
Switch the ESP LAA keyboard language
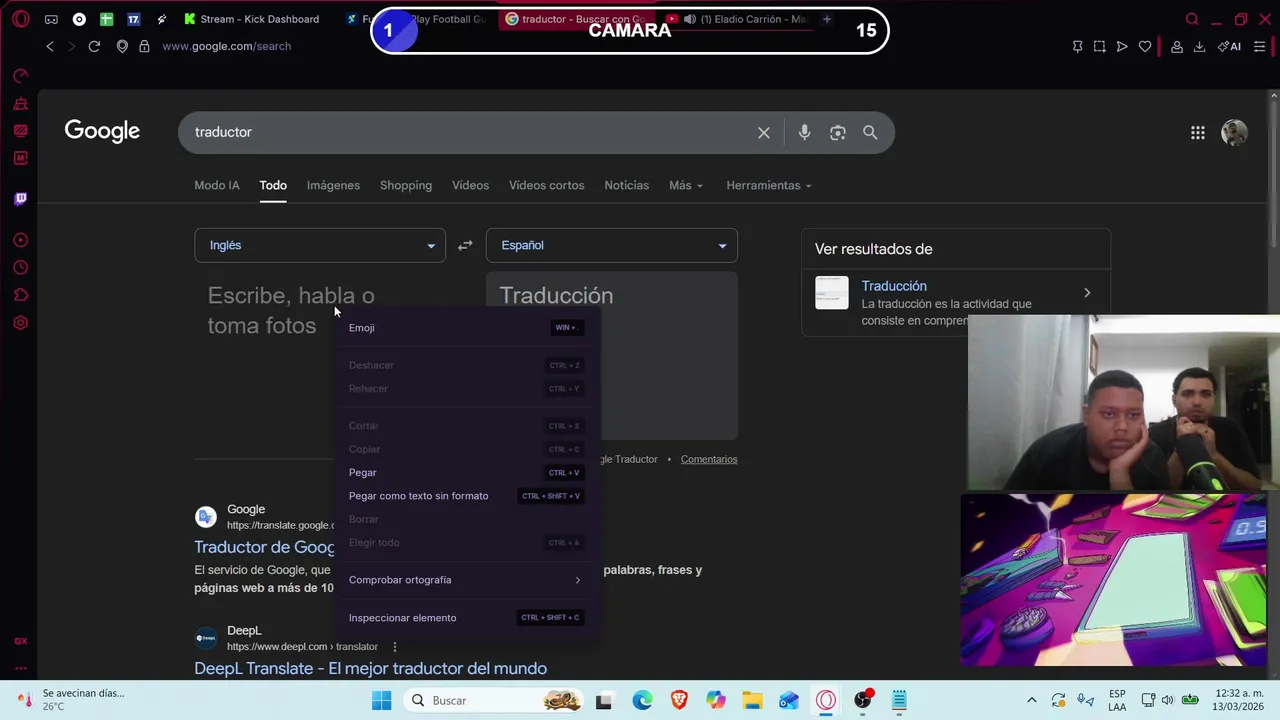[1117, 700]
